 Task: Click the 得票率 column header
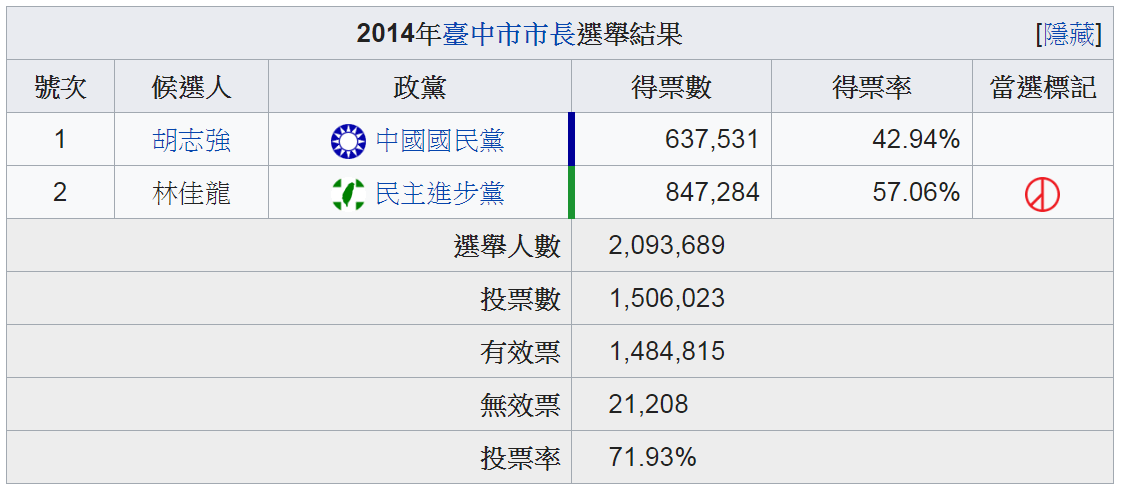[x=871, y=88]
